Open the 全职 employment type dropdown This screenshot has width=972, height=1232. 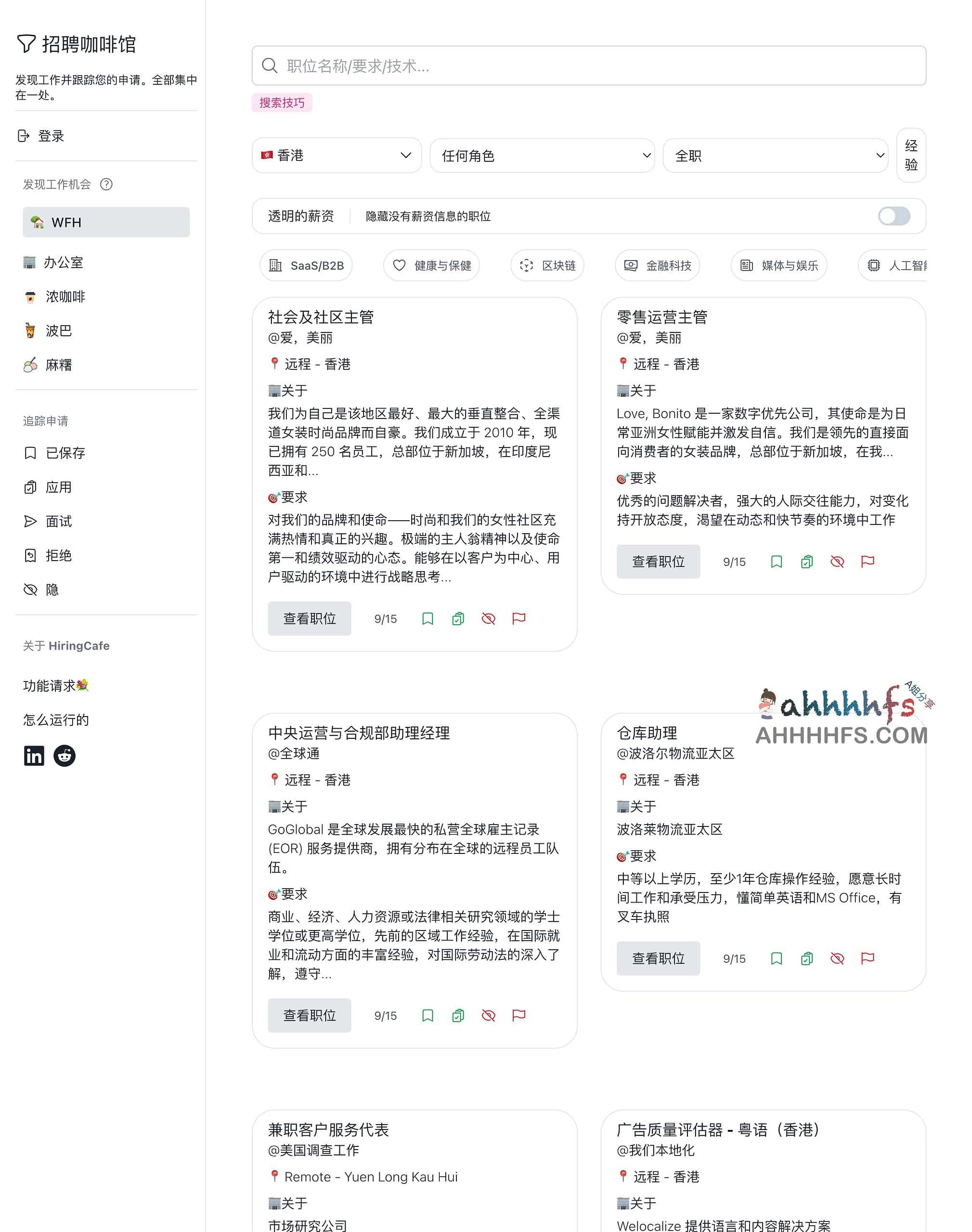click(775, 156)
